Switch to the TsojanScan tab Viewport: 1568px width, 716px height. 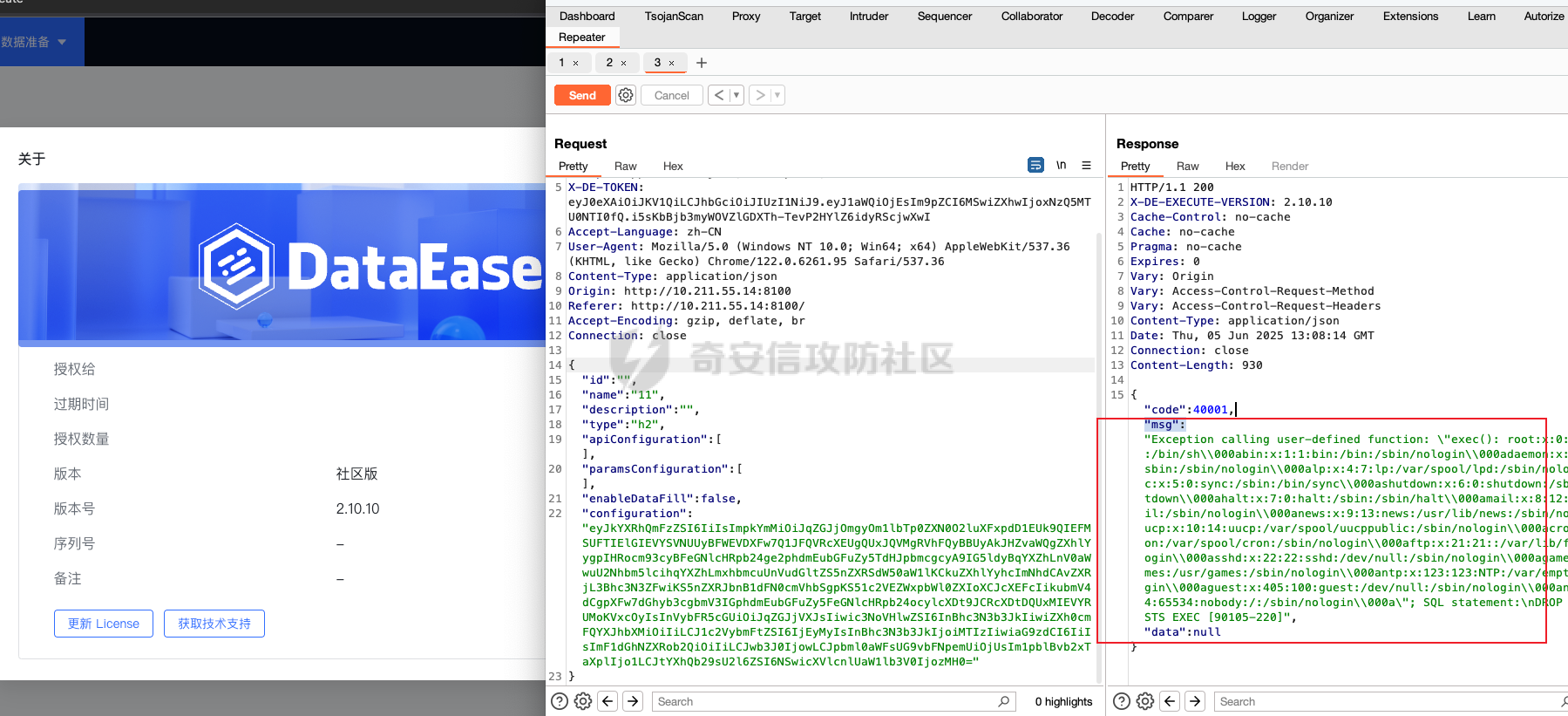[x=674, y=16]
